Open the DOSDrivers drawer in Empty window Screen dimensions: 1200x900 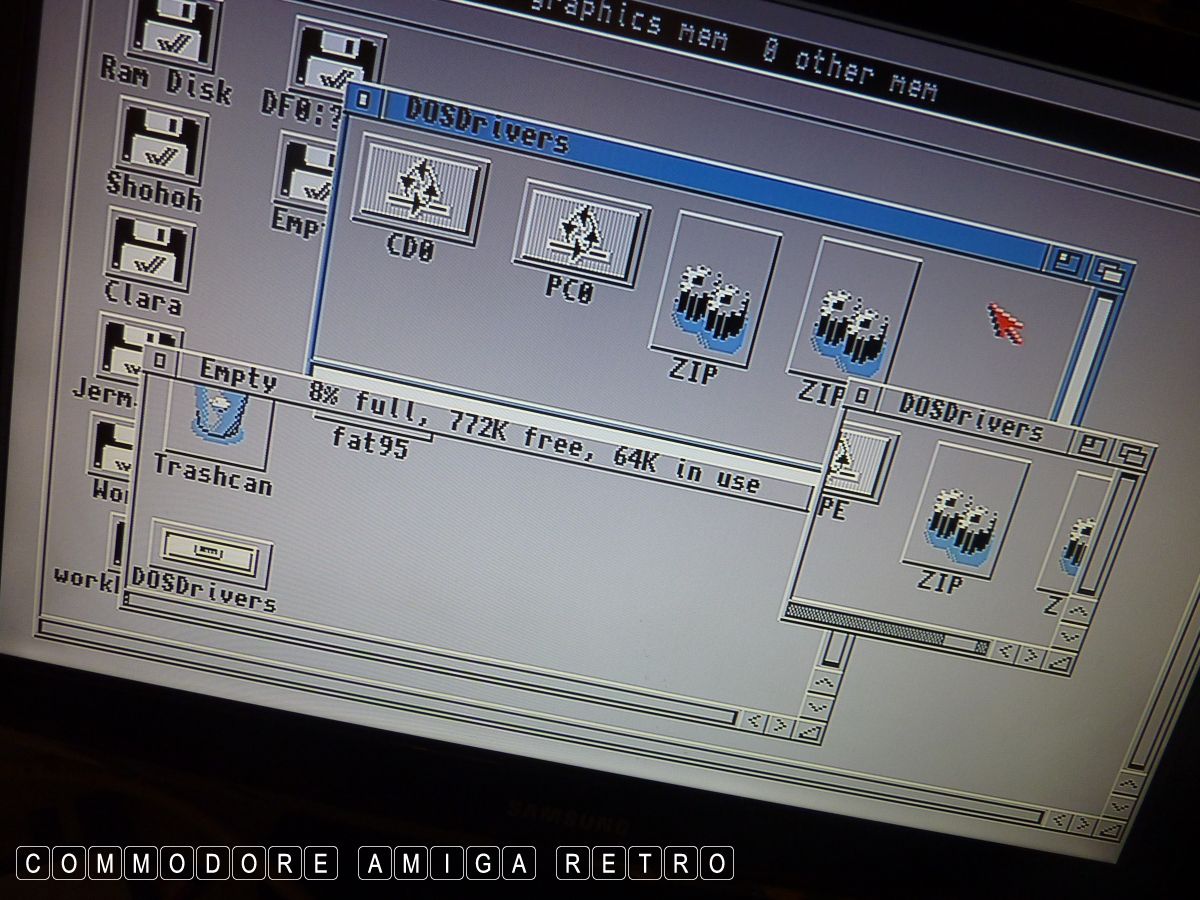[210, 556]
